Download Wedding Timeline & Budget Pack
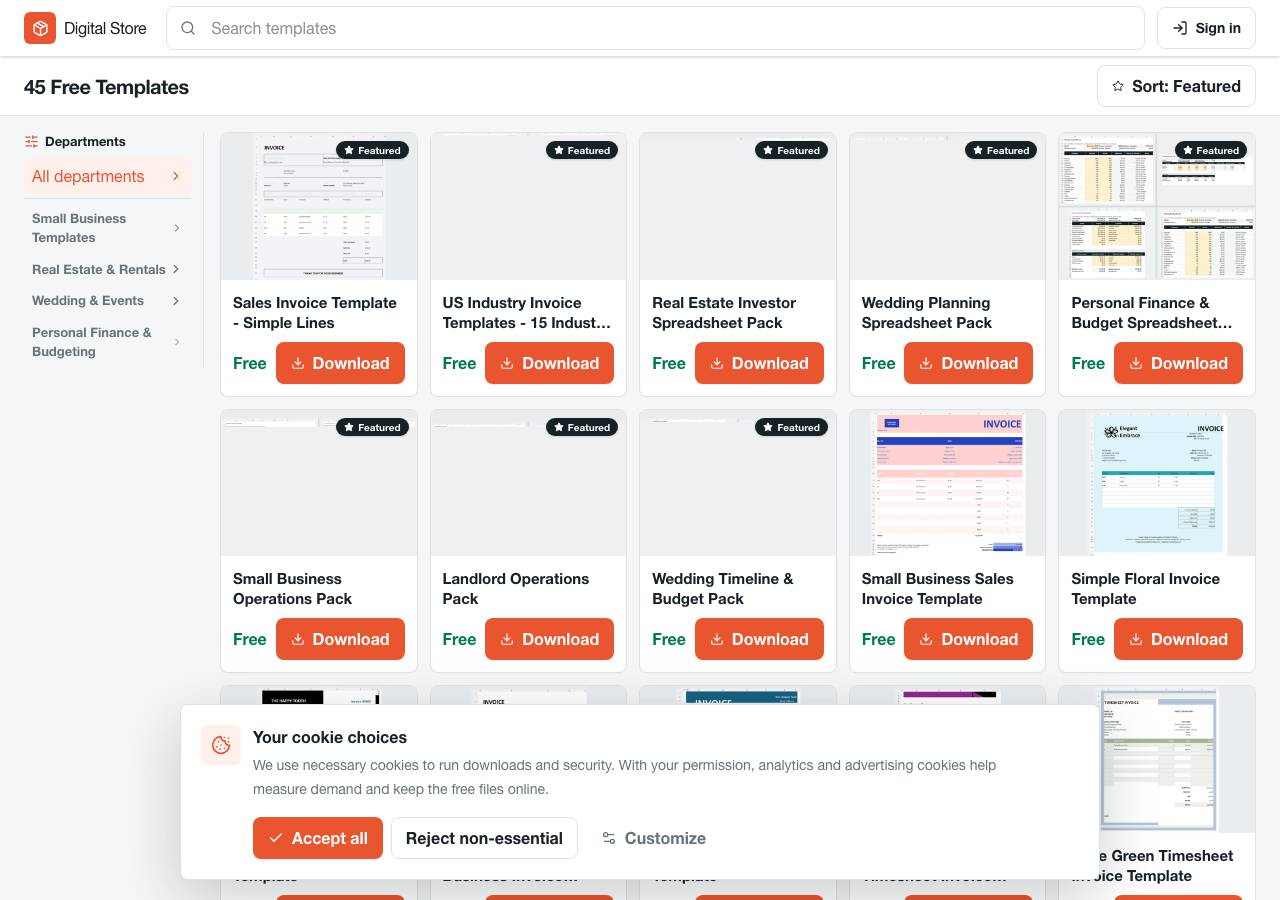 tap(759, 639)
